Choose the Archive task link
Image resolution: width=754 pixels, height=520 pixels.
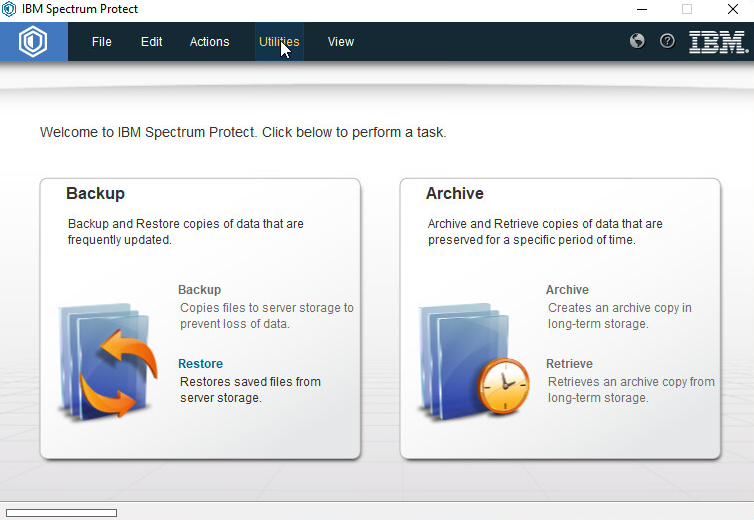pos(567,290)
